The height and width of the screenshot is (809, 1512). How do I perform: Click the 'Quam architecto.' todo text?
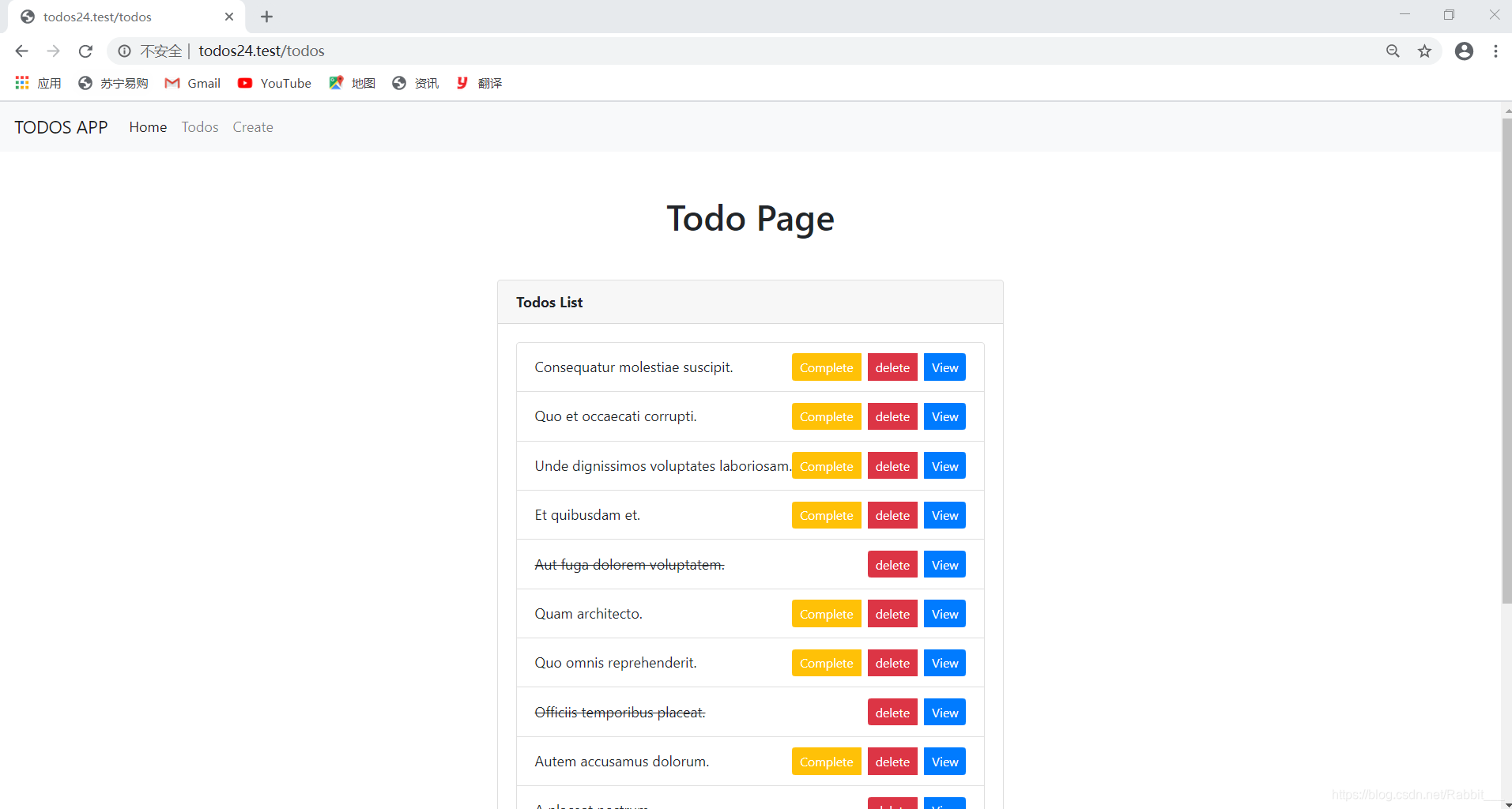click(588, 614)
